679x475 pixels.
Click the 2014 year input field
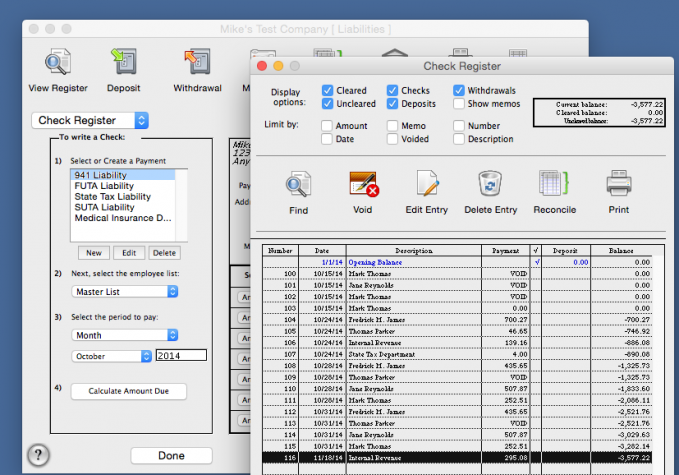click(180, 355)
